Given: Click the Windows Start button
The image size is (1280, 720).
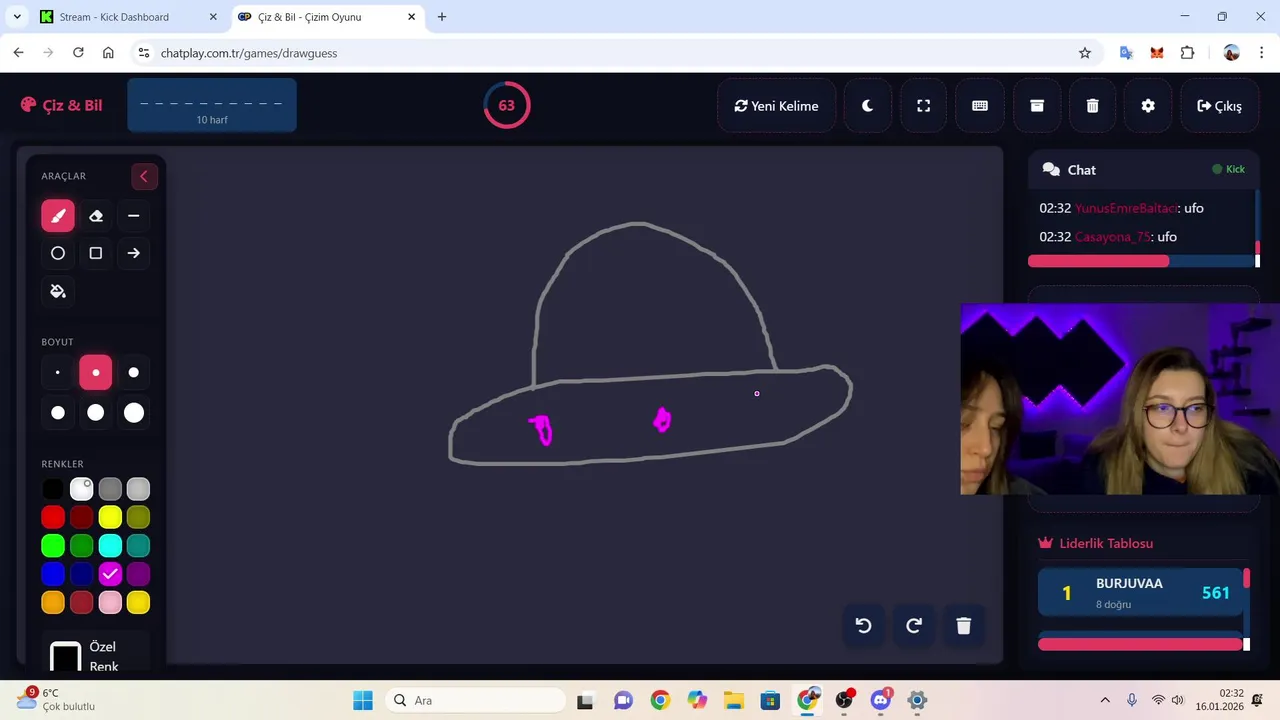Looking at the screenshot, I should 363,700.
